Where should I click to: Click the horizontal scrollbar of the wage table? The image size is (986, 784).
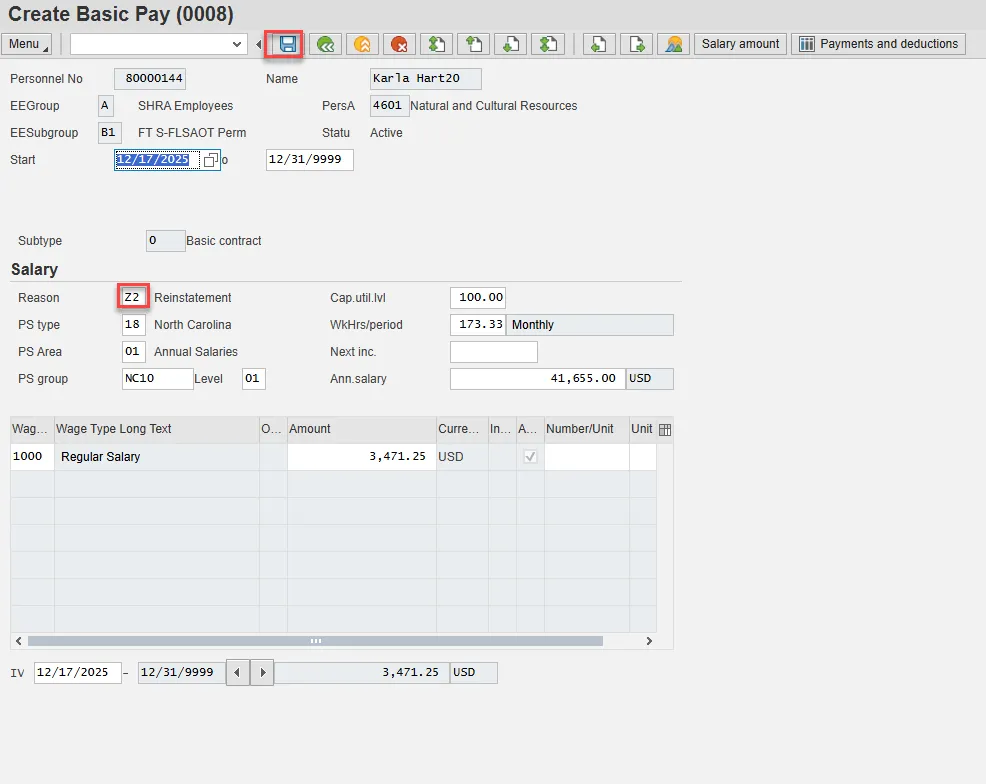[315, 641]
